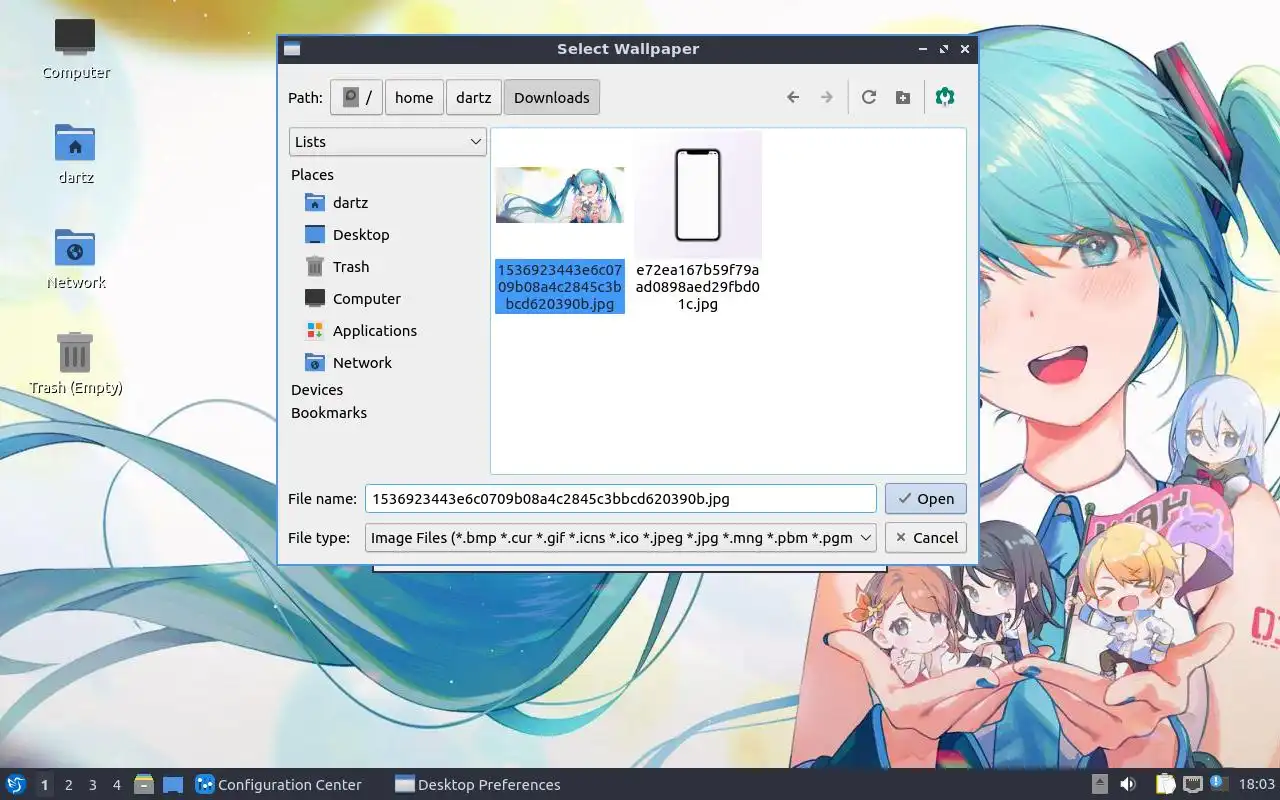Screen dimensions: 1280x800
Task: Switch to workspace 4 in the pager
Action: [x=116, y=785]
